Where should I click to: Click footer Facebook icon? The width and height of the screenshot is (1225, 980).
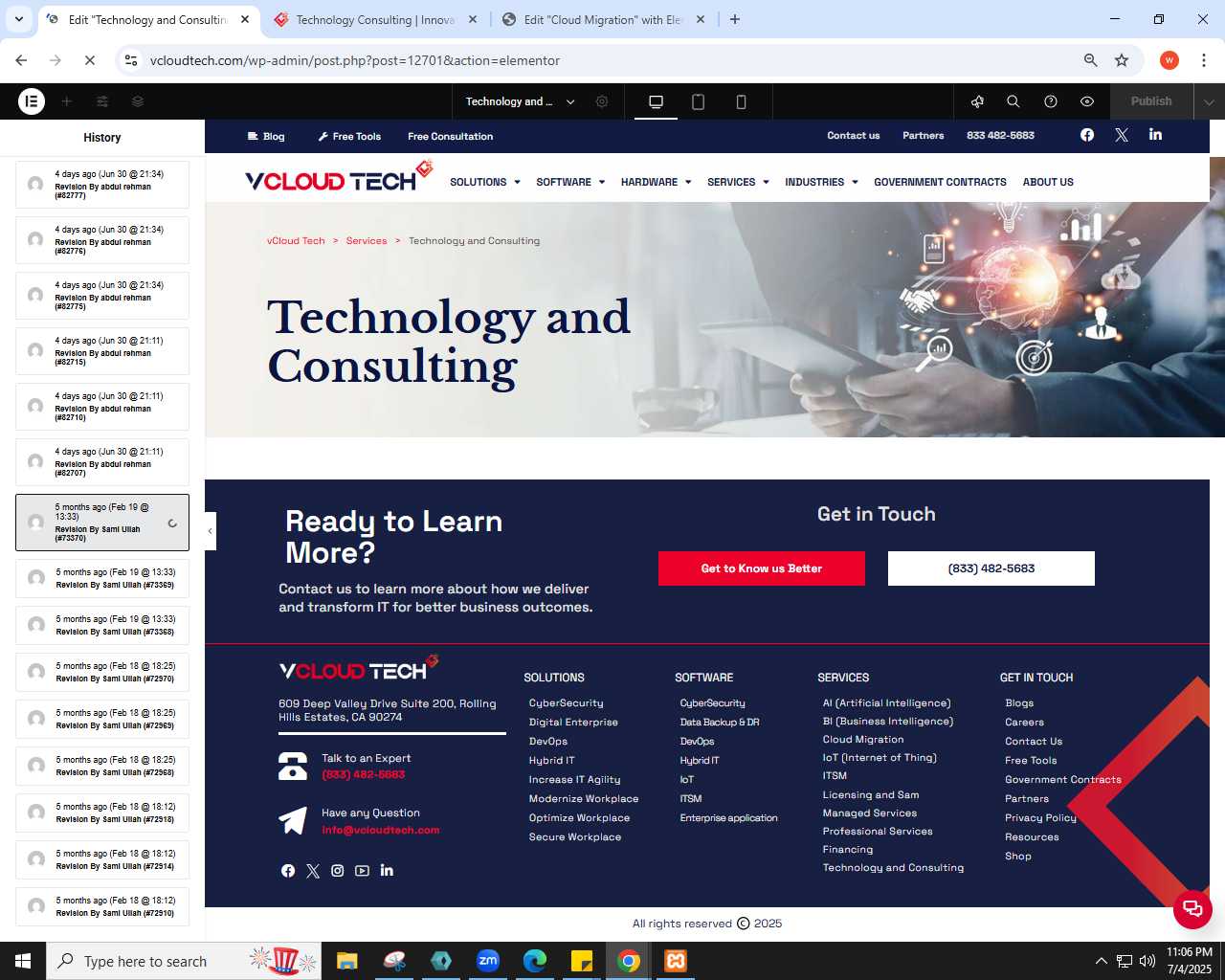point(288,871)
